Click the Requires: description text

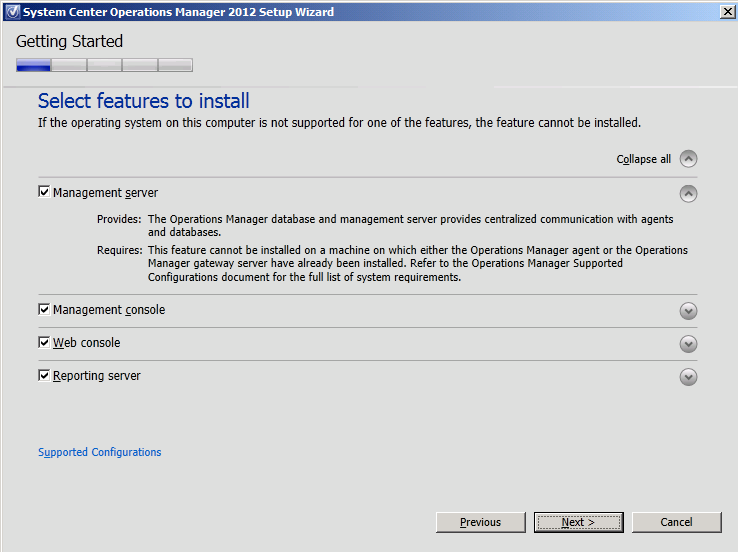click(x=417, y=264)
